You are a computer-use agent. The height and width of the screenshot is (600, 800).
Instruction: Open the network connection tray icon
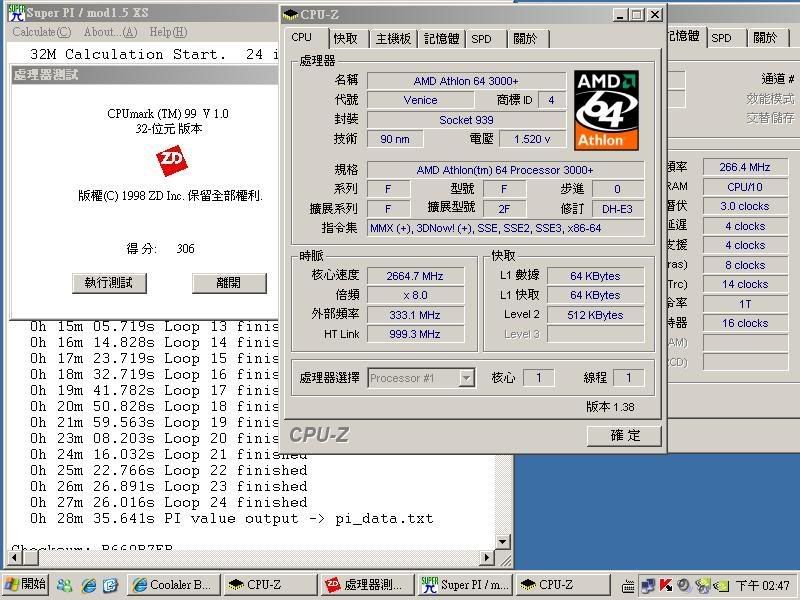[x=647, y=586]
